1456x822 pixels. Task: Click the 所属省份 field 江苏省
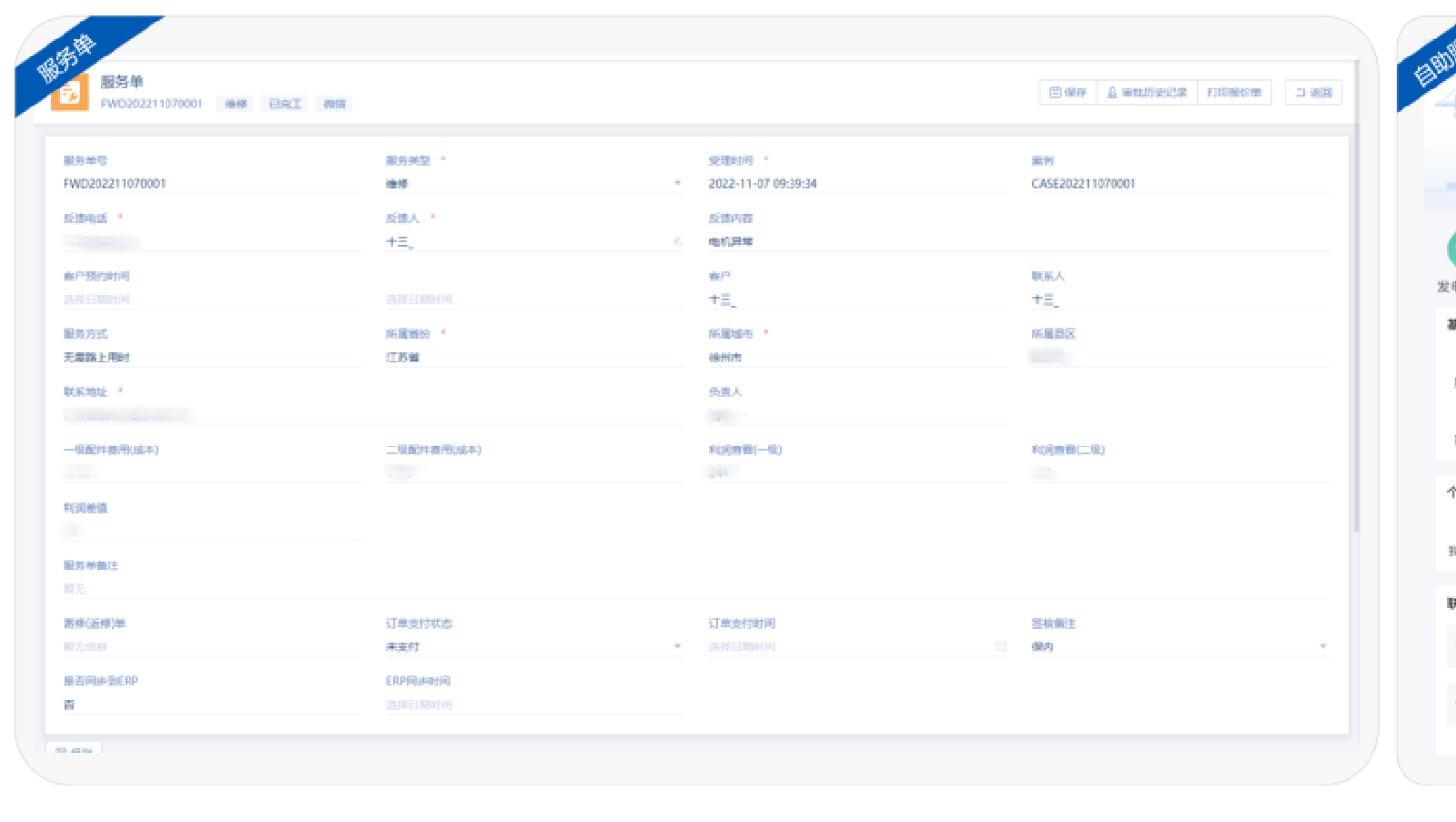(x=534, y=358)
